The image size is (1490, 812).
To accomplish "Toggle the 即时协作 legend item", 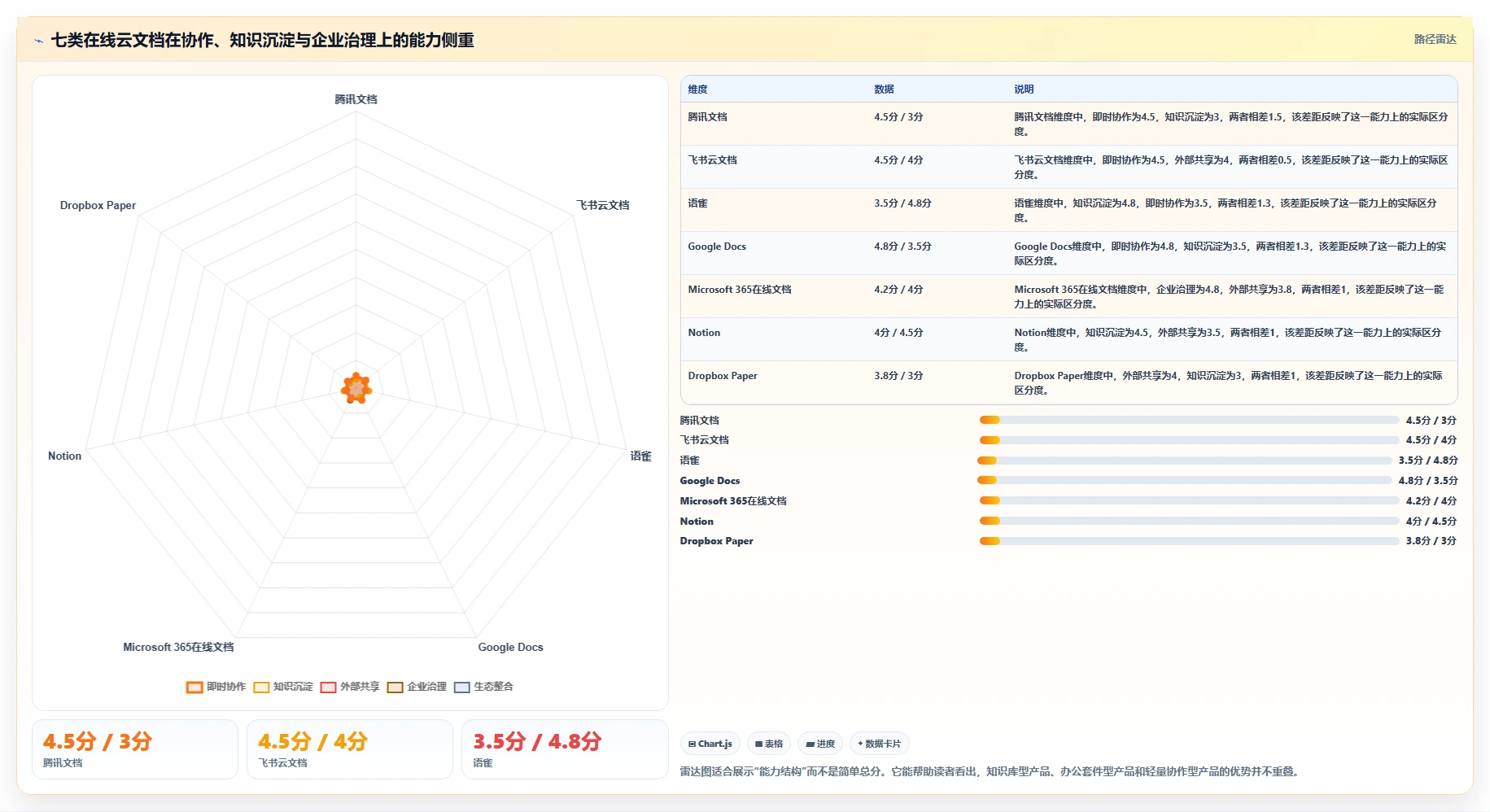I will coord(216,687).
